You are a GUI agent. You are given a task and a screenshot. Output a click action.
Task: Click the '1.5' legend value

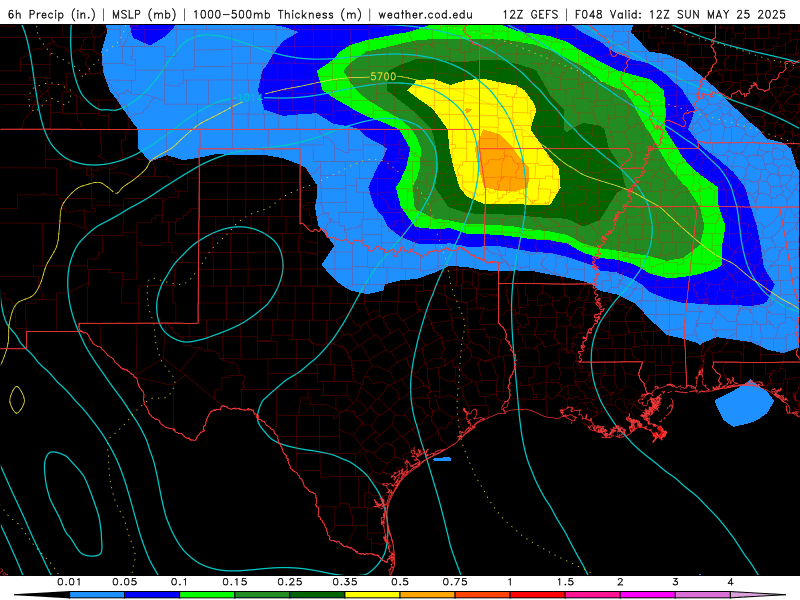click(x=565, y=582)
